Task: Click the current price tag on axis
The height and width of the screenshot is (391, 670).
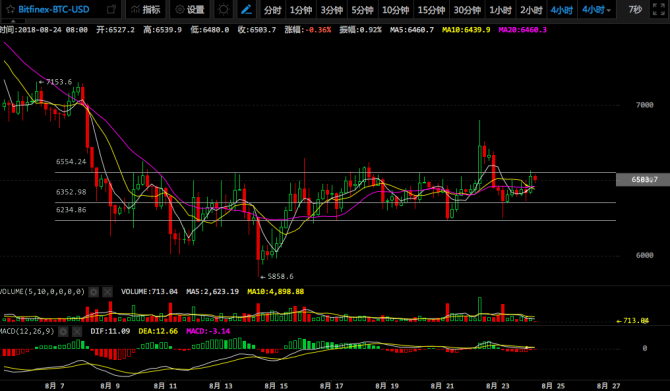Action: click(x=643, y=179)
